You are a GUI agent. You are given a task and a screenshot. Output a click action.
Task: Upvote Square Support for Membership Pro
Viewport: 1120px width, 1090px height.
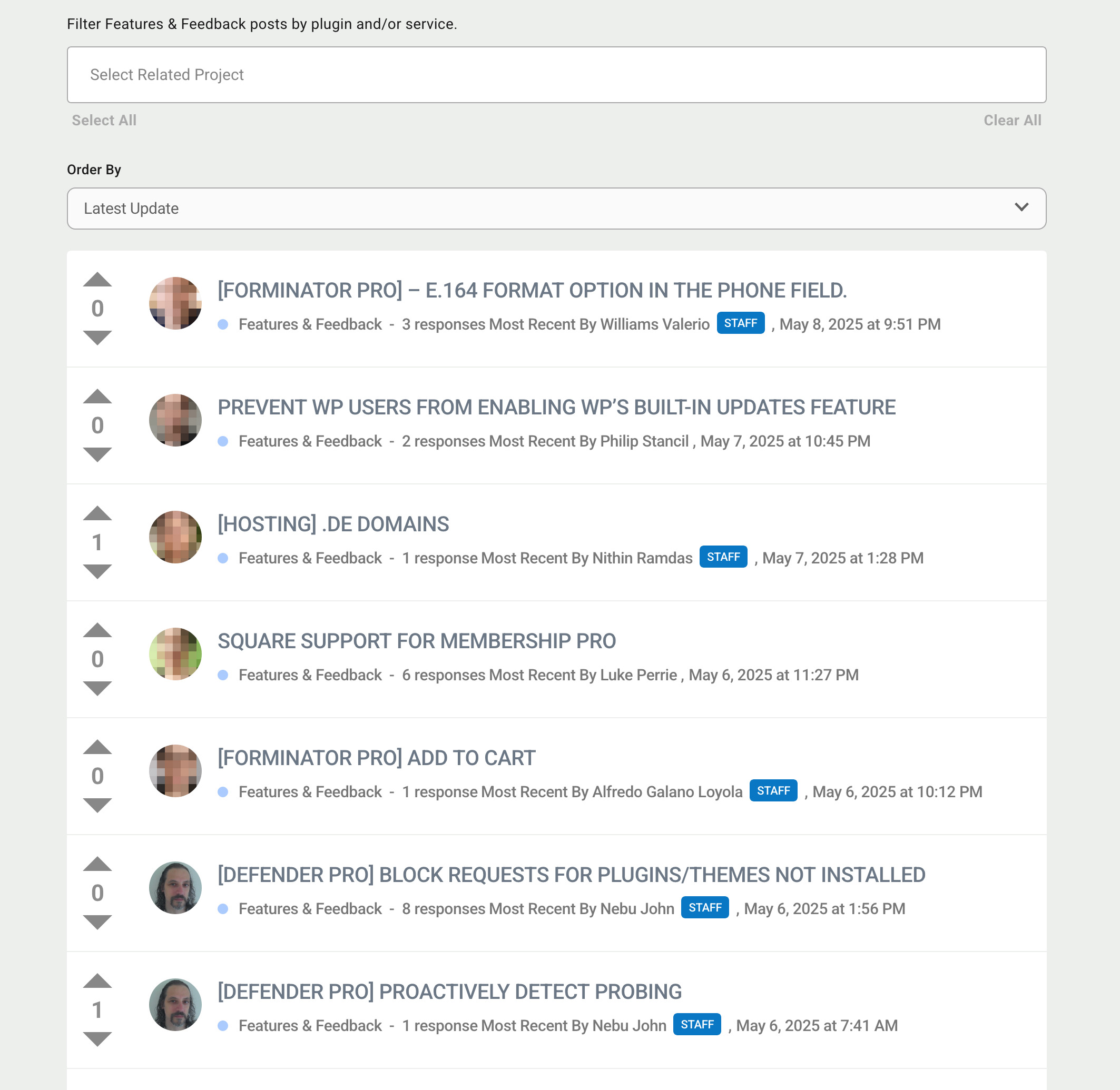(97, 630)
